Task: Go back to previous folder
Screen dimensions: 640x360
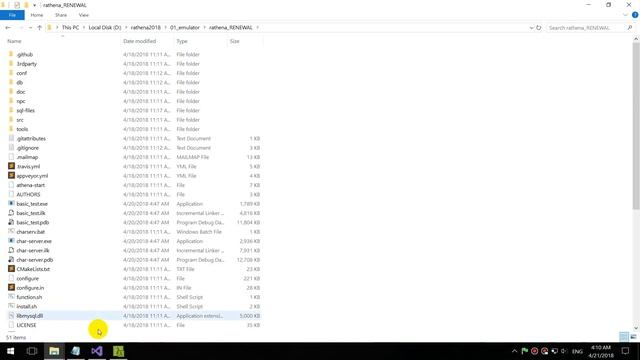Action: 8,28
